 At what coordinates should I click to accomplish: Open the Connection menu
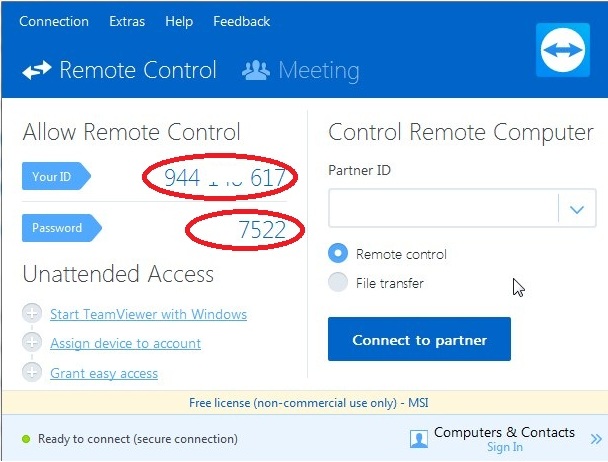pos(54,21)
